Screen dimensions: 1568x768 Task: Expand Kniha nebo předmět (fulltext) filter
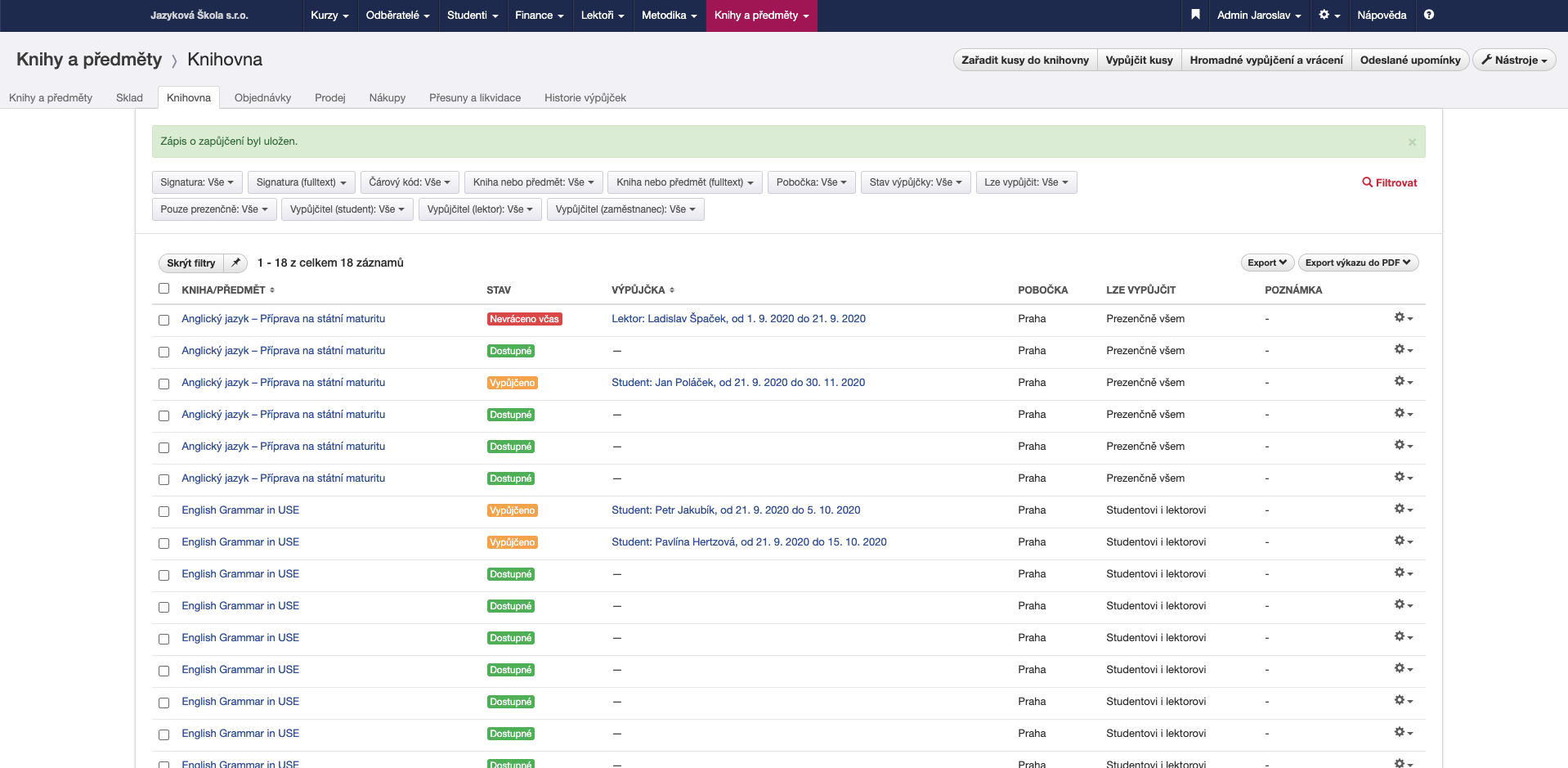685,182
